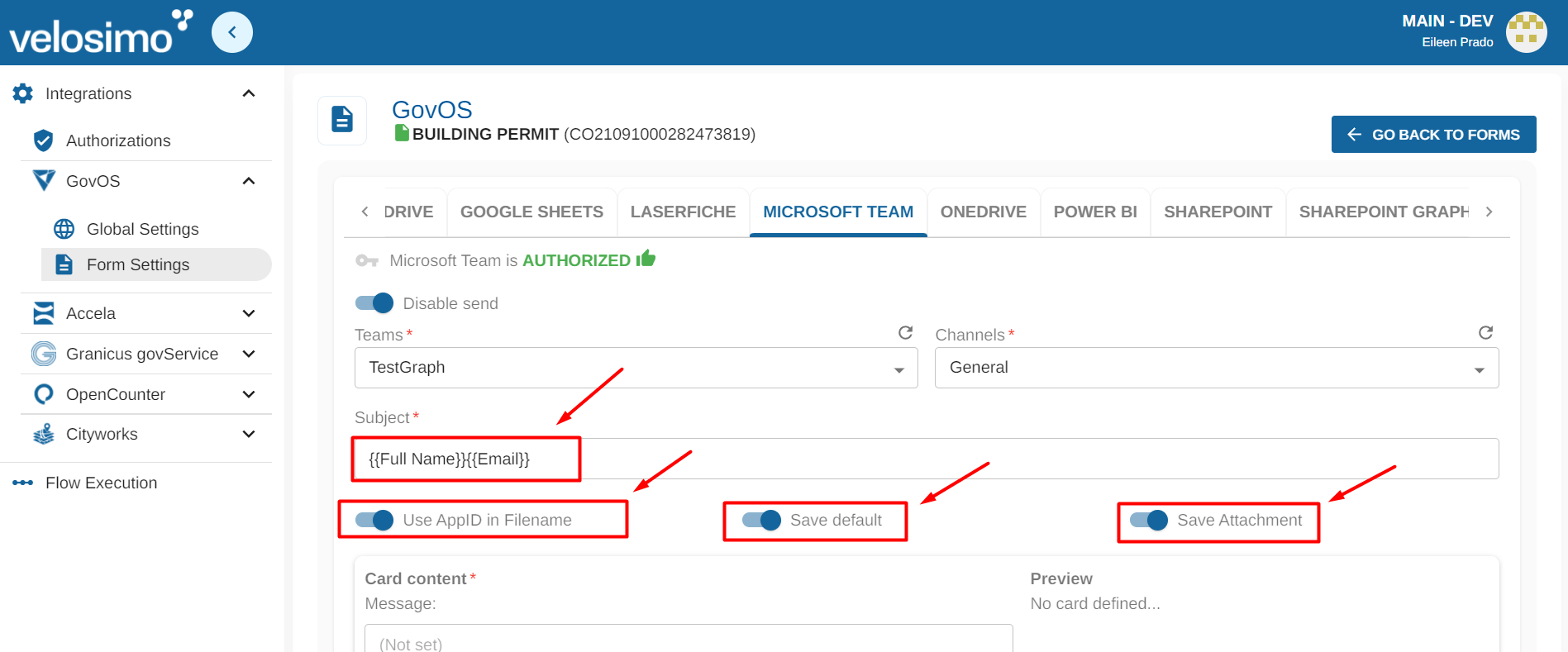Click the MAIN - DEV environment label
The width and height of the screenshot is (1568, 652).
(1447, 21)
